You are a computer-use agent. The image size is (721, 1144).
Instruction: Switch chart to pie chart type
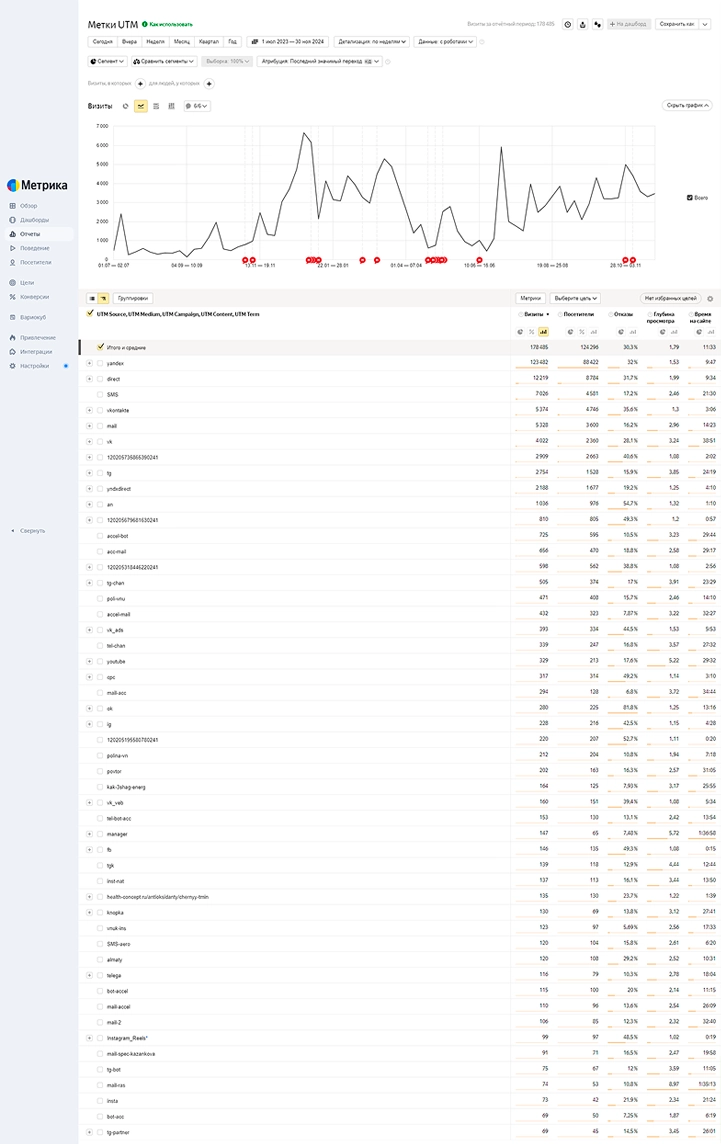(126, 106)
